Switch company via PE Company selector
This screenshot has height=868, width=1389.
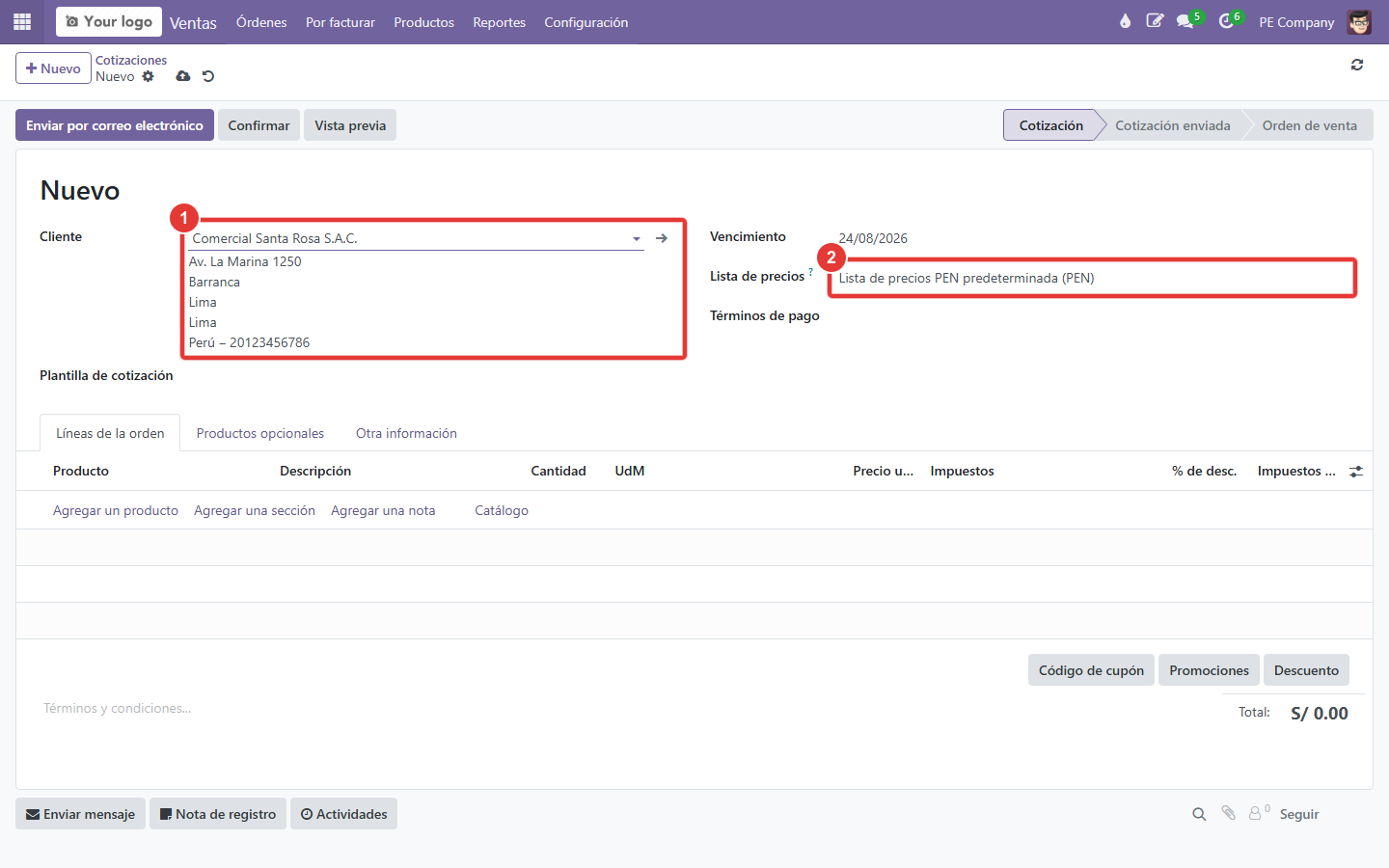pos(1296,22)
